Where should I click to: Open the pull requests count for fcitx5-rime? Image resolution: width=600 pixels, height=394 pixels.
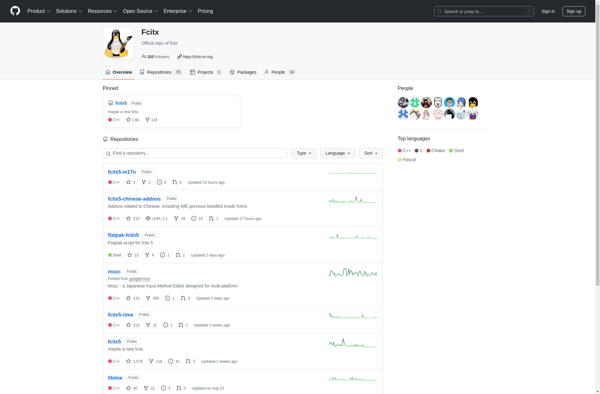(183, 325)
